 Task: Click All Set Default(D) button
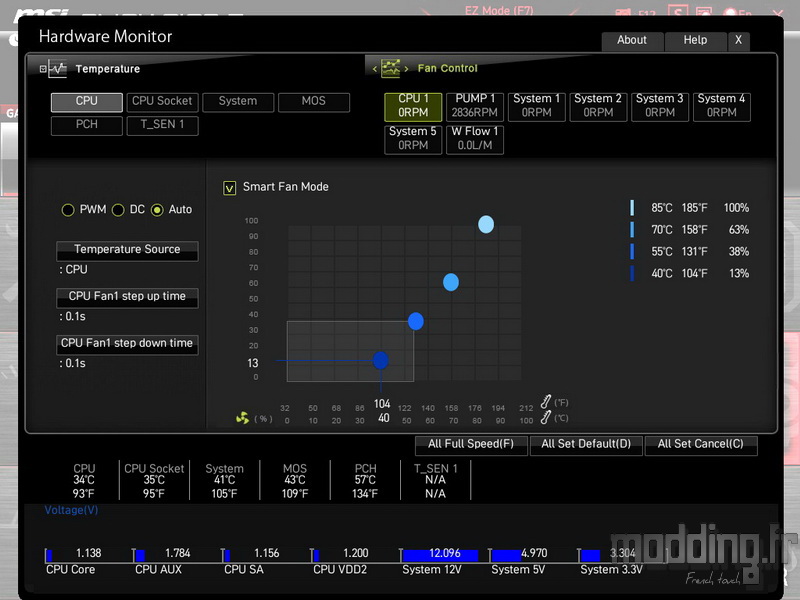586,444
